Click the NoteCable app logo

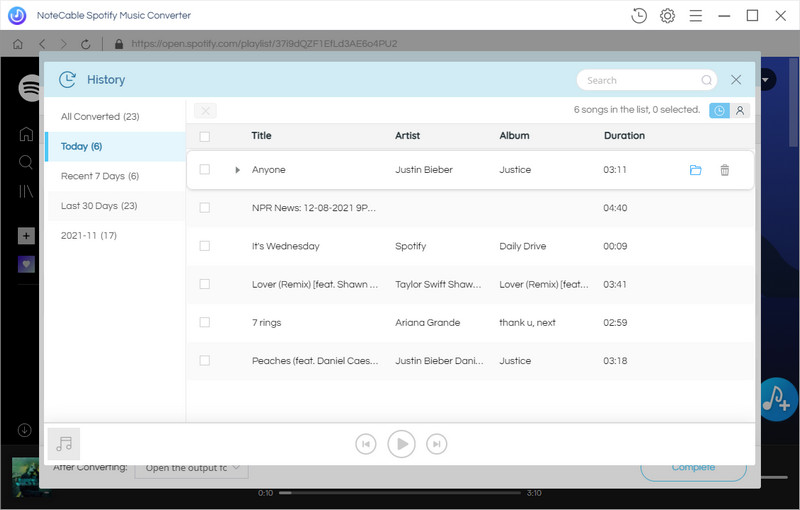(x=17, y=15)
